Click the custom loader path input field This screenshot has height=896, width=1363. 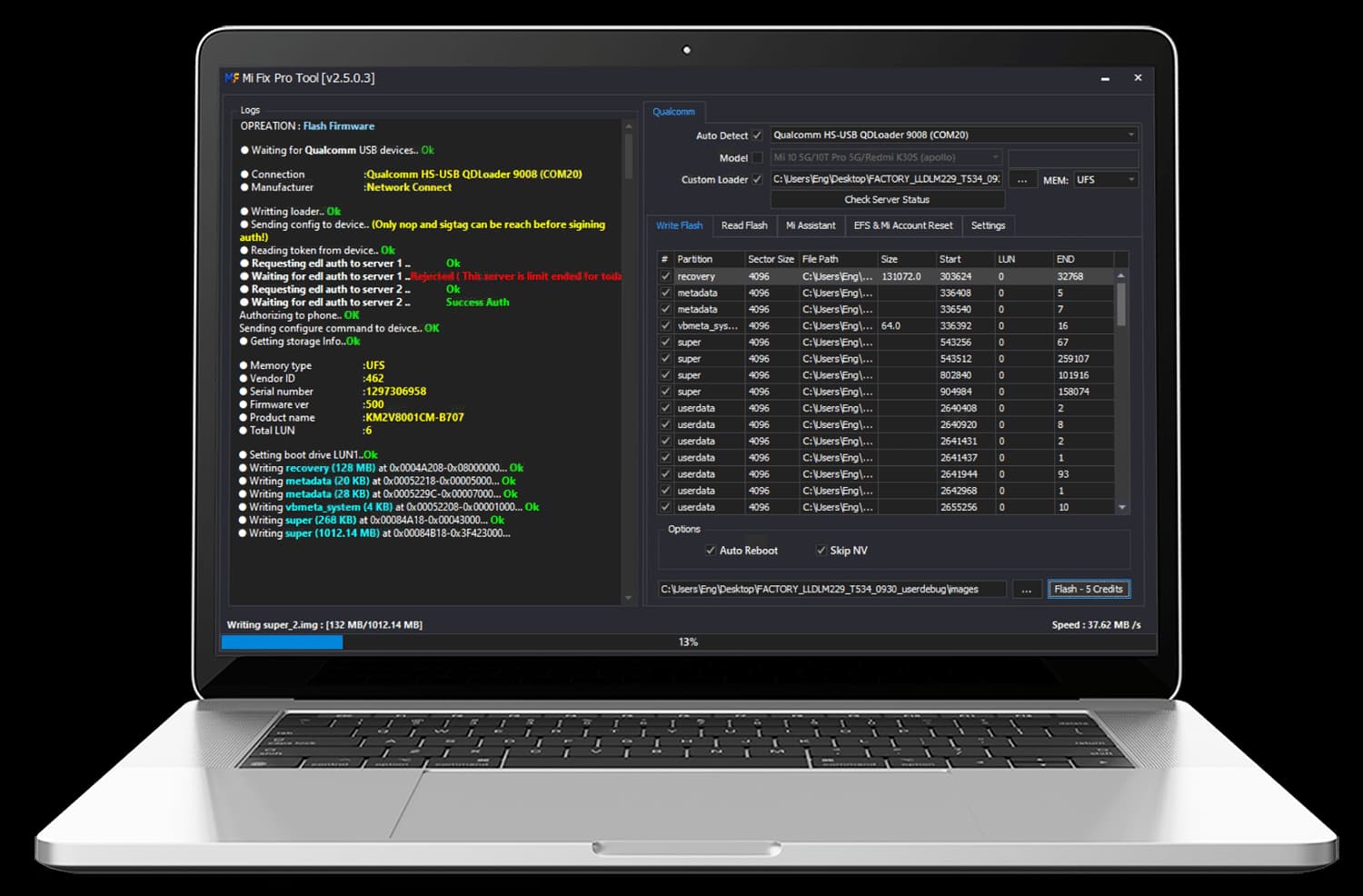(x=886, y=179)
